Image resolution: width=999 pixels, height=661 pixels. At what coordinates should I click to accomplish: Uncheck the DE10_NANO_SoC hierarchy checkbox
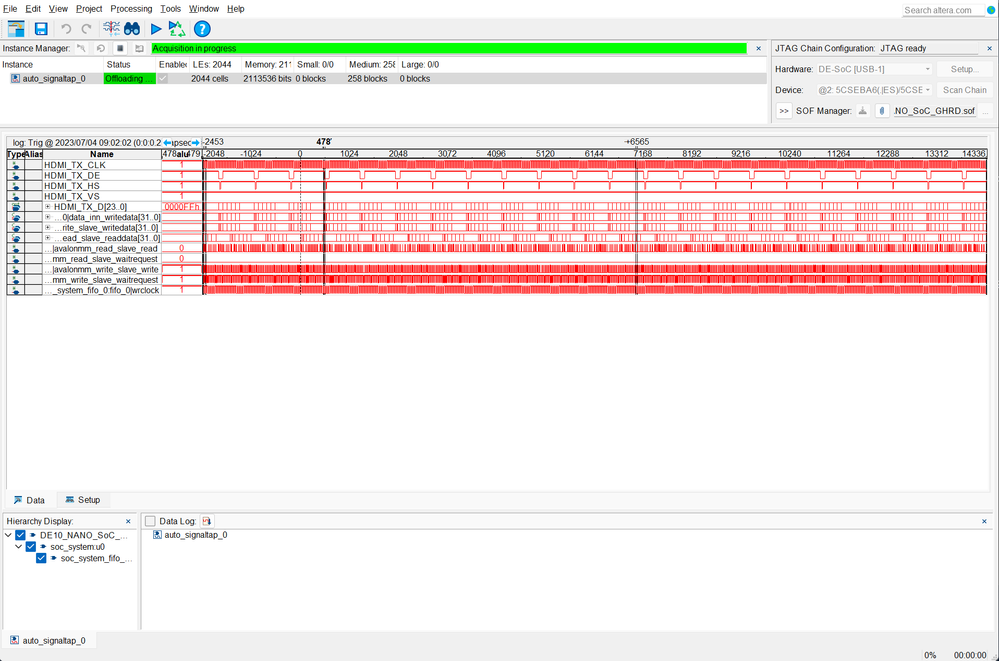[x=20, y=535]
